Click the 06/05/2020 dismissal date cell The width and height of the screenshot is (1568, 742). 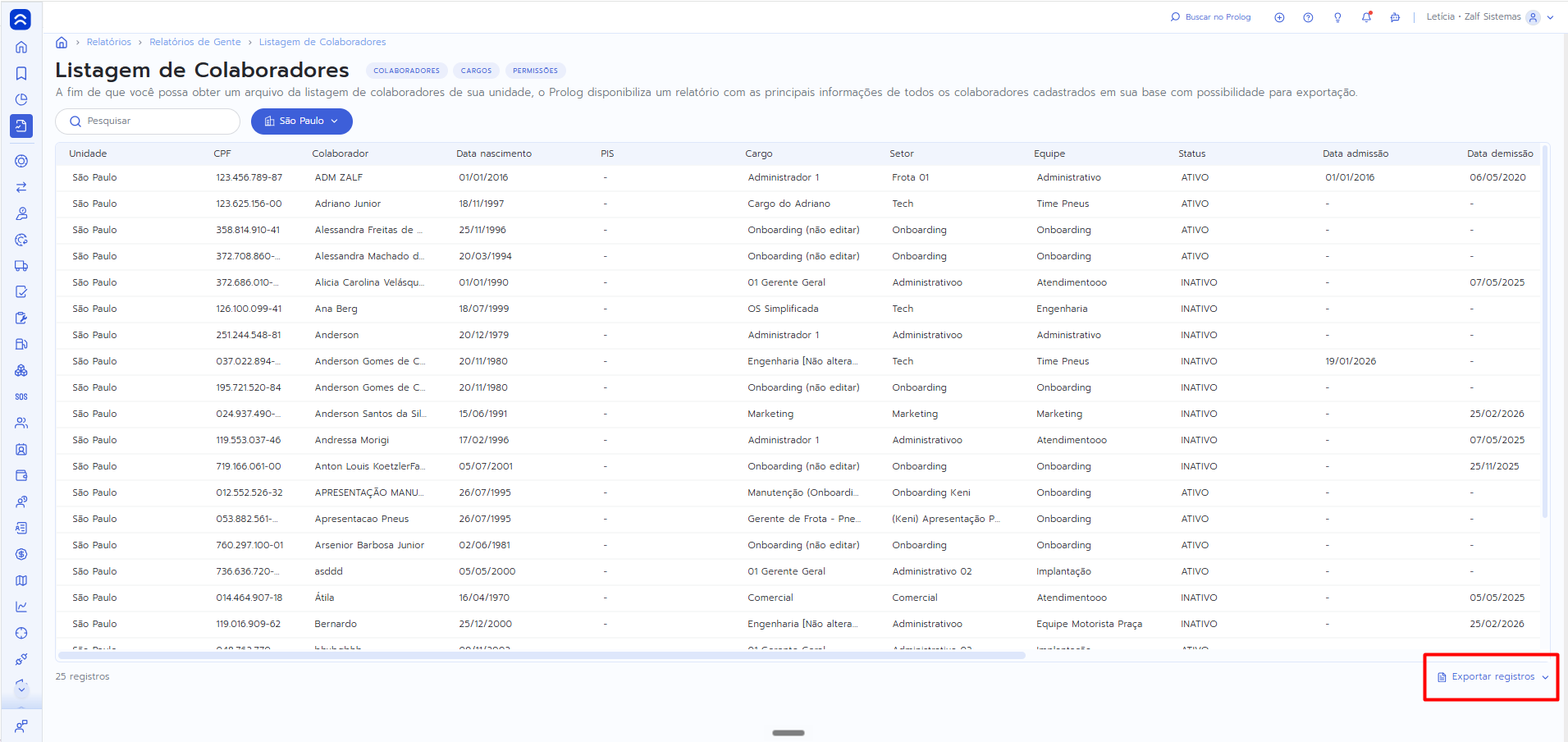click(1497, 177)
